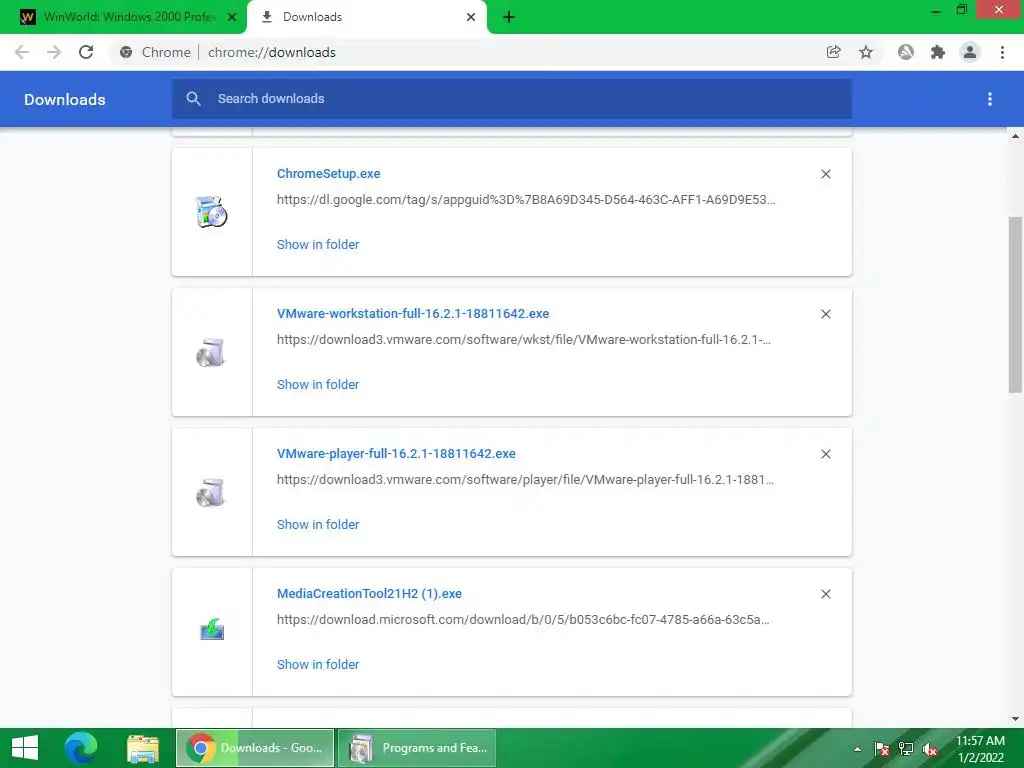Open the Chrome profile avatar
This screenshot has height=768, width=1024.
pyautogui.click(x=970, y=52)
